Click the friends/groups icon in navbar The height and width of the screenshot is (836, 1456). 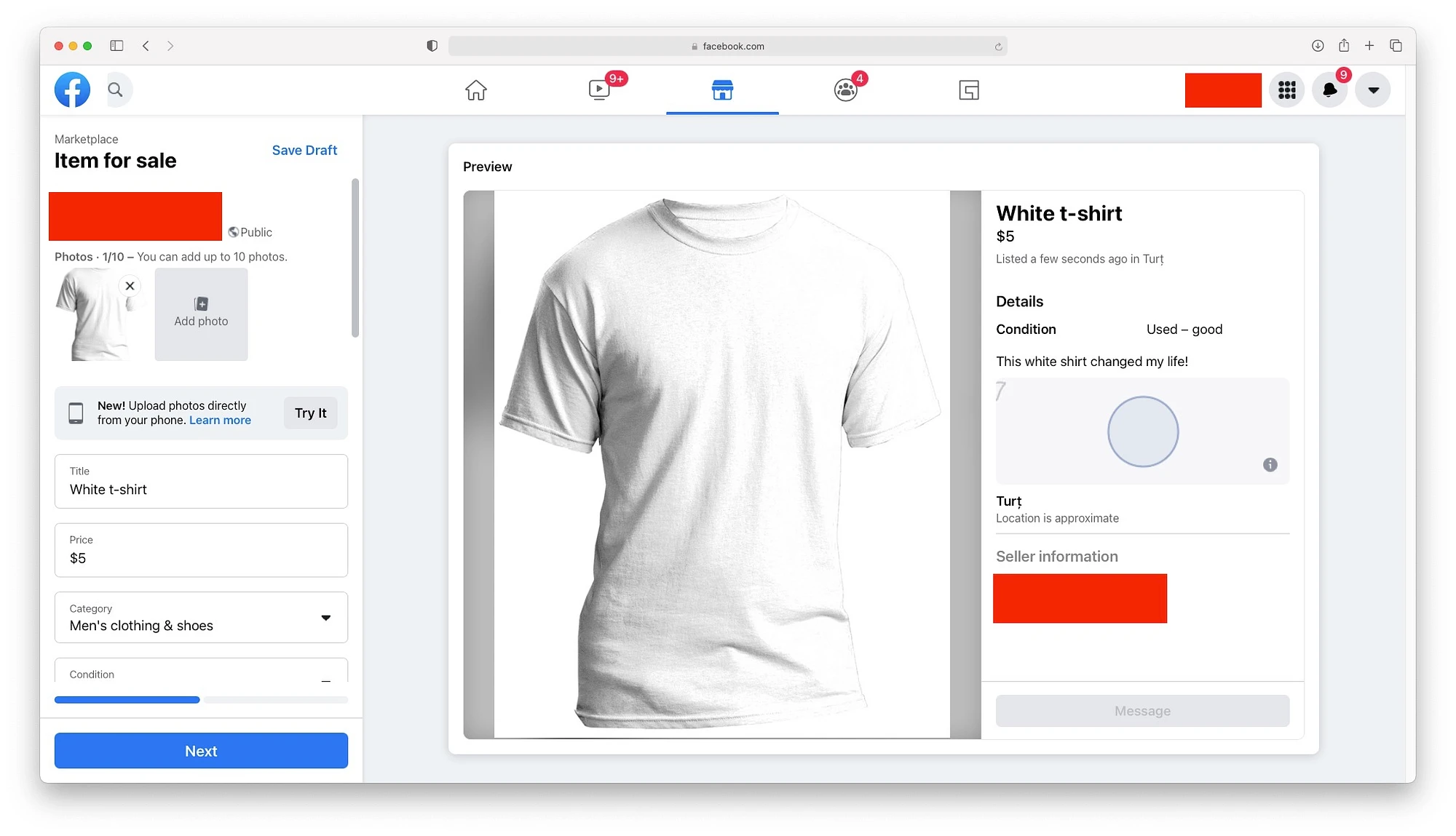[x=845, y=89]
